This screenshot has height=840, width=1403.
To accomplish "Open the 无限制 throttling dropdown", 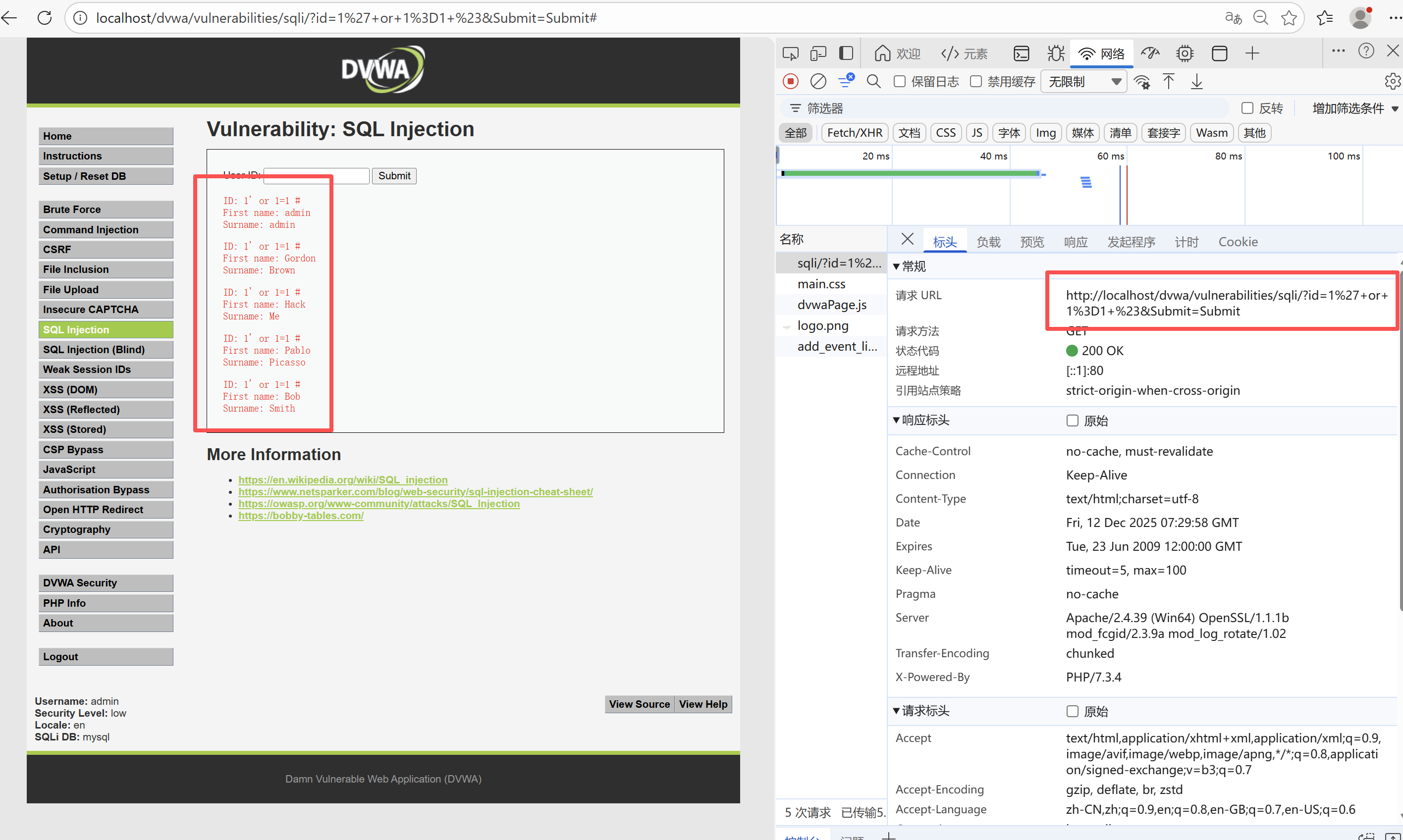I will click(1083, 82).
